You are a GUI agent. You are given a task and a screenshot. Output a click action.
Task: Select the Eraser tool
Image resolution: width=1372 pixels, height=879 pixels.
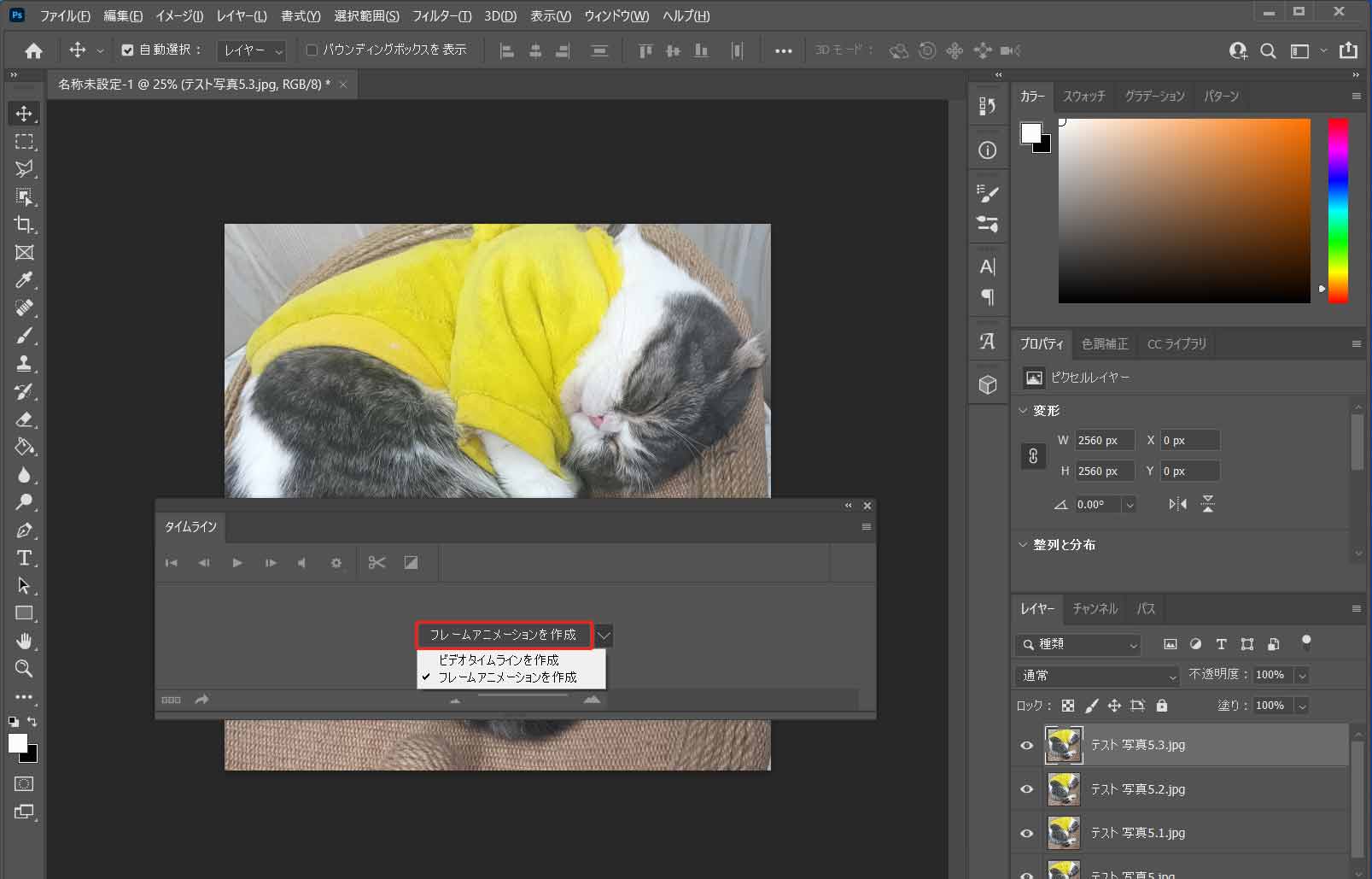click(x=24, y=419)
